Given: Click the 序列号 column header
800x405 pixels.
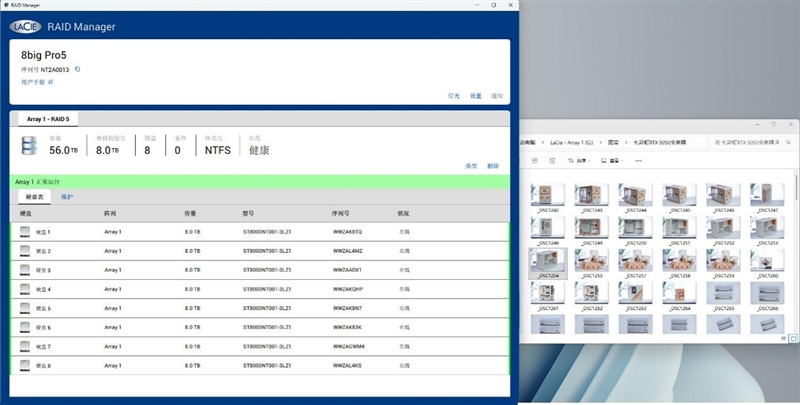Looking at the screenshot, I should point(340,213).
